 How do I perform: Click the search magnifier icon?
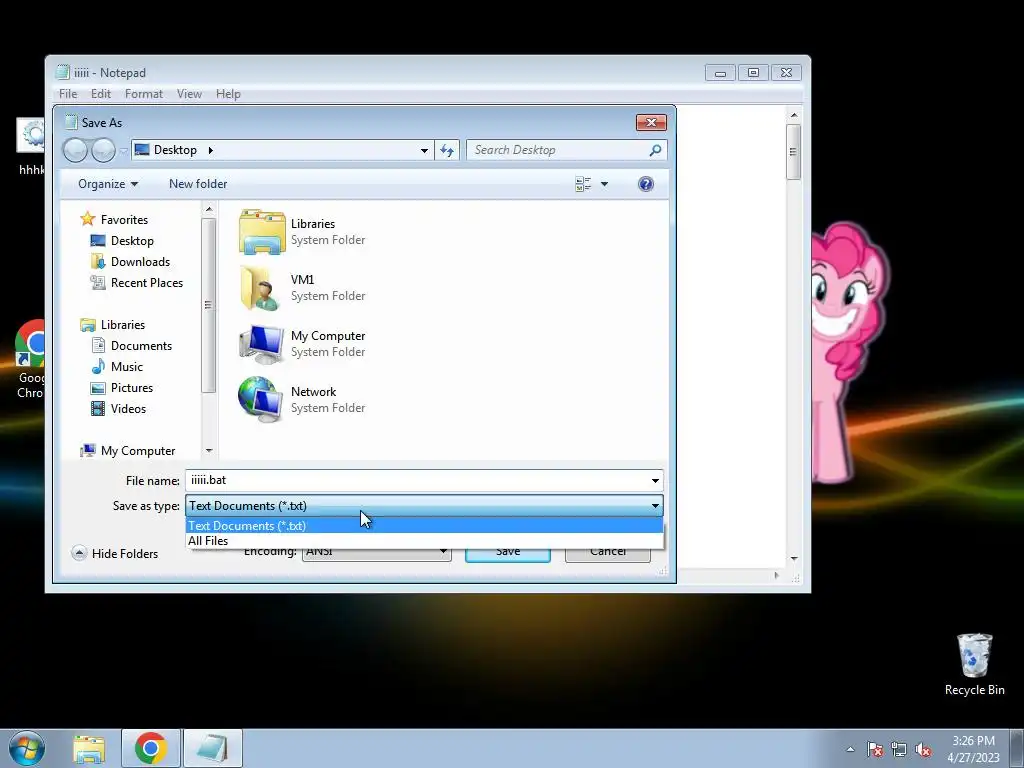pos(655,150)
